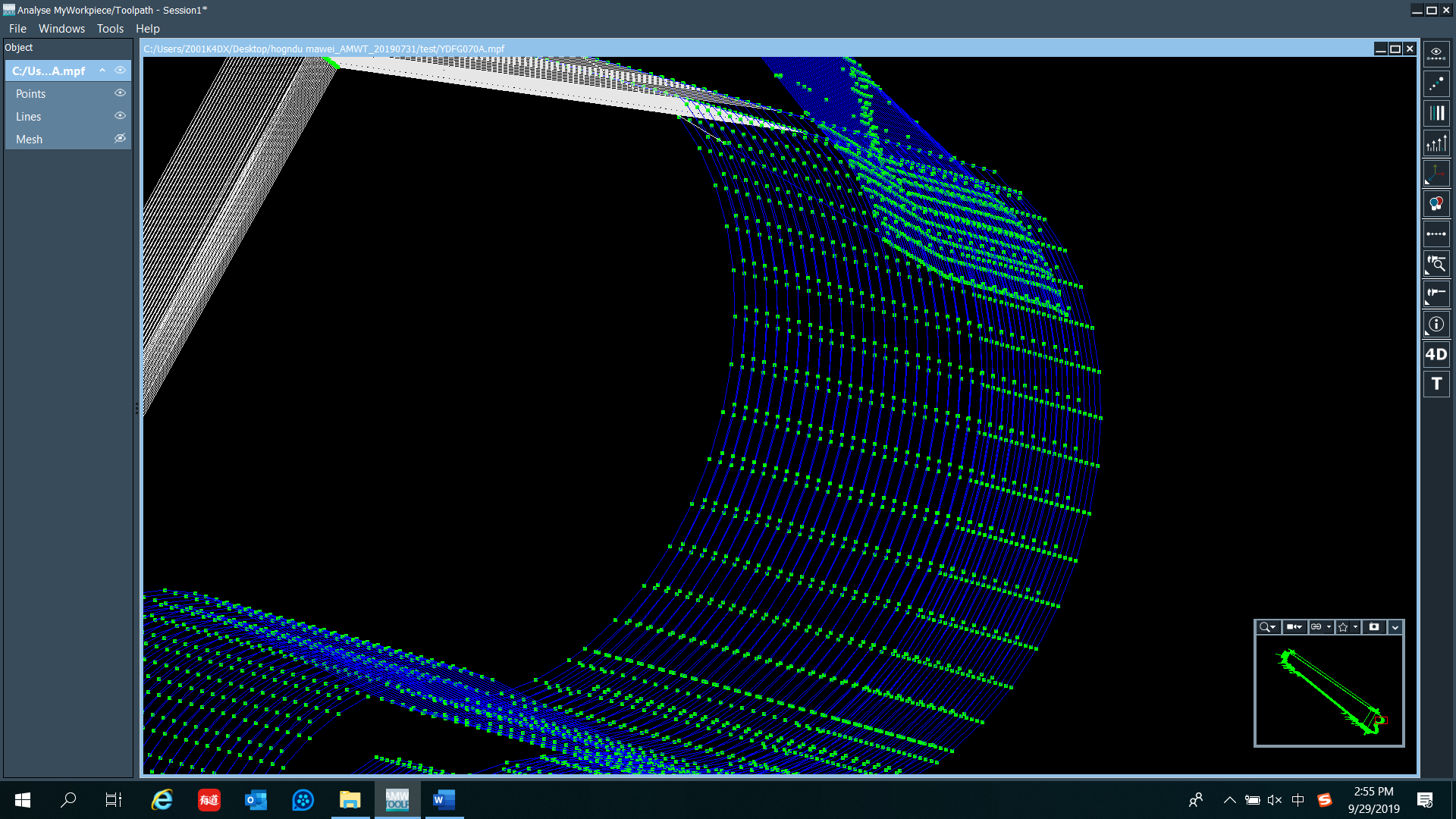The image size is (1456, 819).
Task: Open the Tools menu
Action: pyautogui.click(x=110, y=29)
